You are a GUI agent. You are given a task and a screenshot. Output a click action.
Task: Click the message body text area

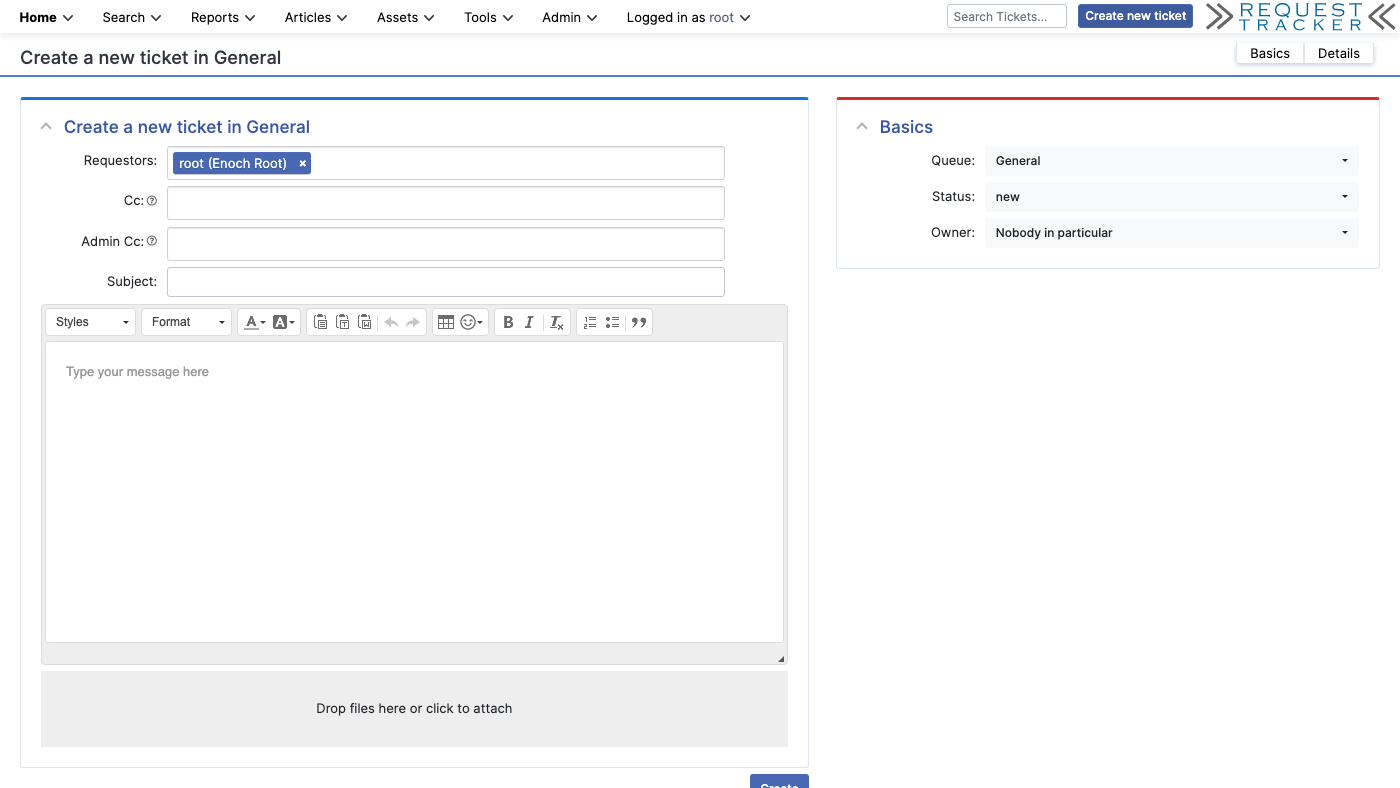(x=414, y=492)
